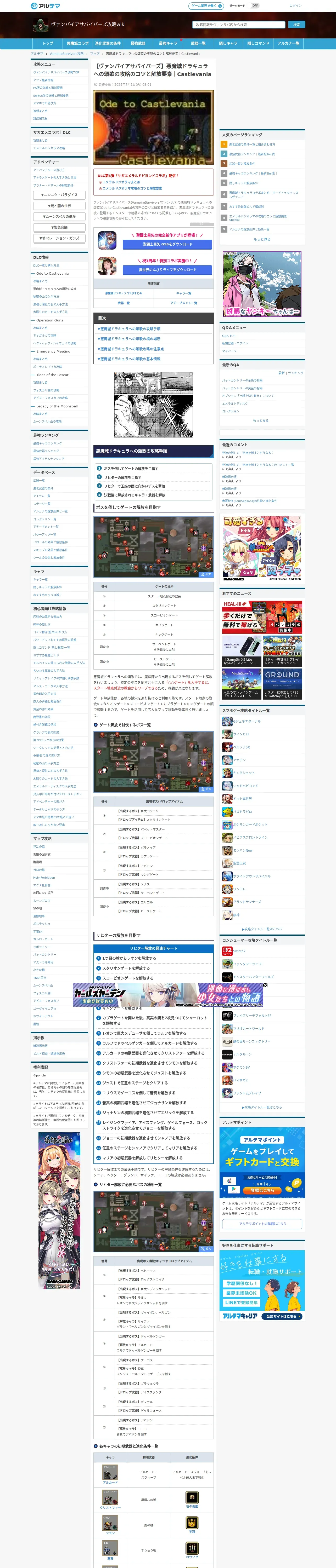The height and width of the screenshot is (1568, 336).
Task: Jump to ▼悪魔城ドラキュラへの頌歌の棺の場所 in table of contents
Action: [x=129, y=338]
